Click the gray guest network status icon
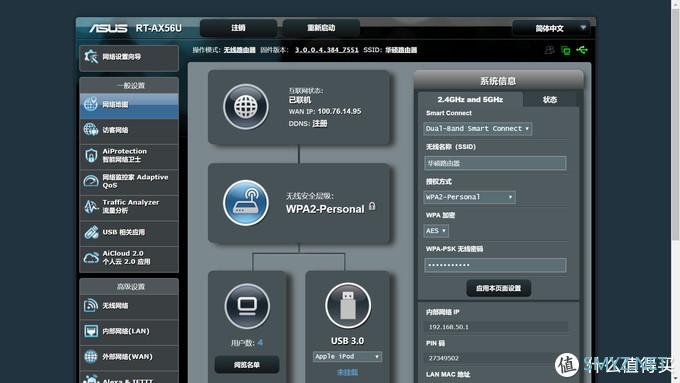Image resolution: width=680 pixels, height=383 pixels. (x=549, y=50)
